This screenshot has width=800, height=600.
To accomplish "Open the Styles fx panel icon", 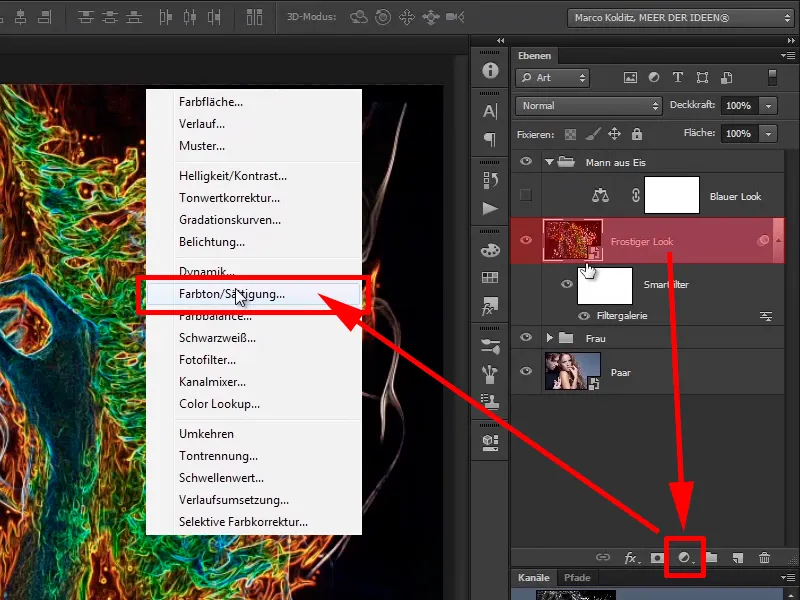I will (x=489, y=306).
